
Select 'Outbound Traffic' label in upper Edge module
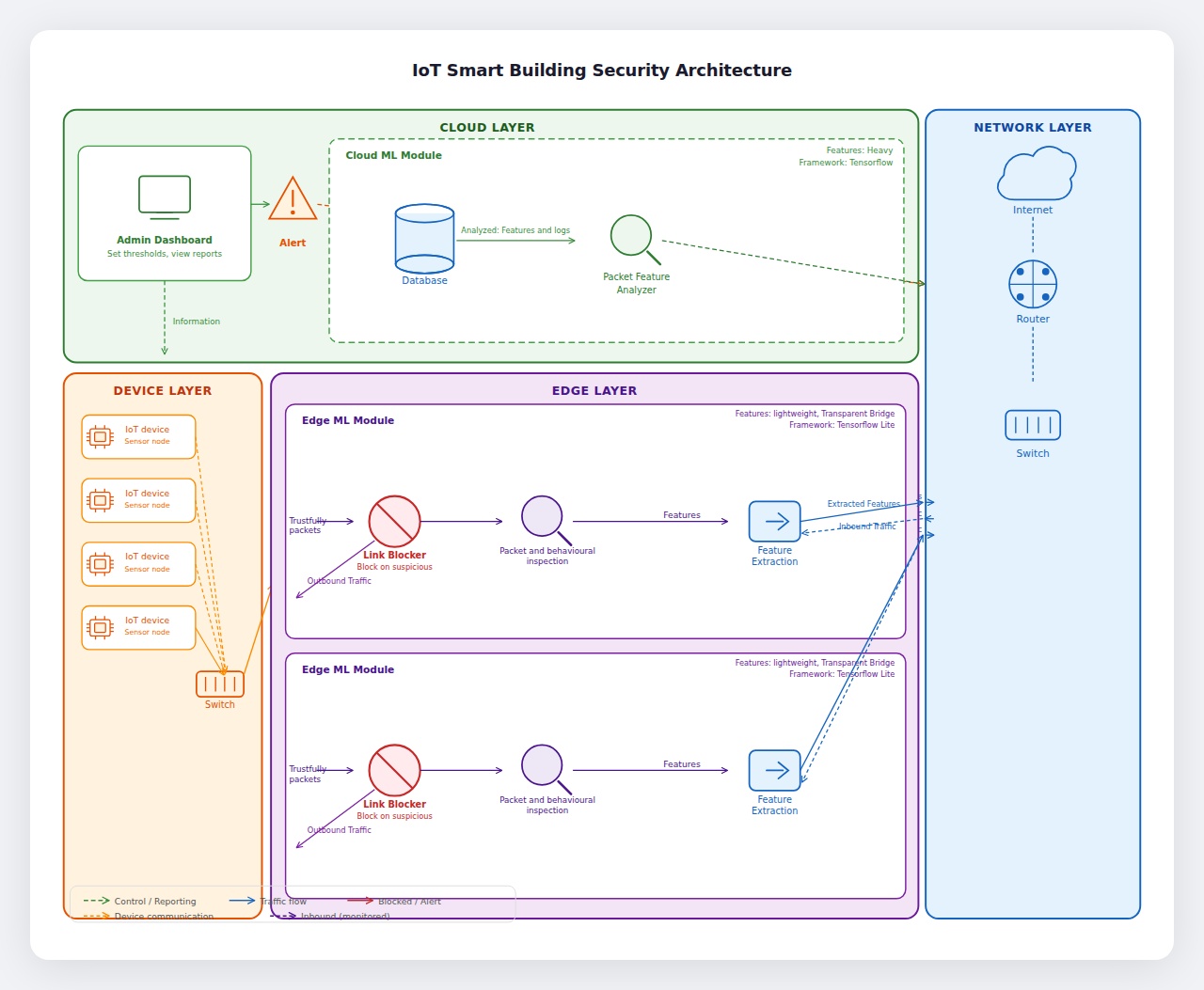tap(340, 581)
